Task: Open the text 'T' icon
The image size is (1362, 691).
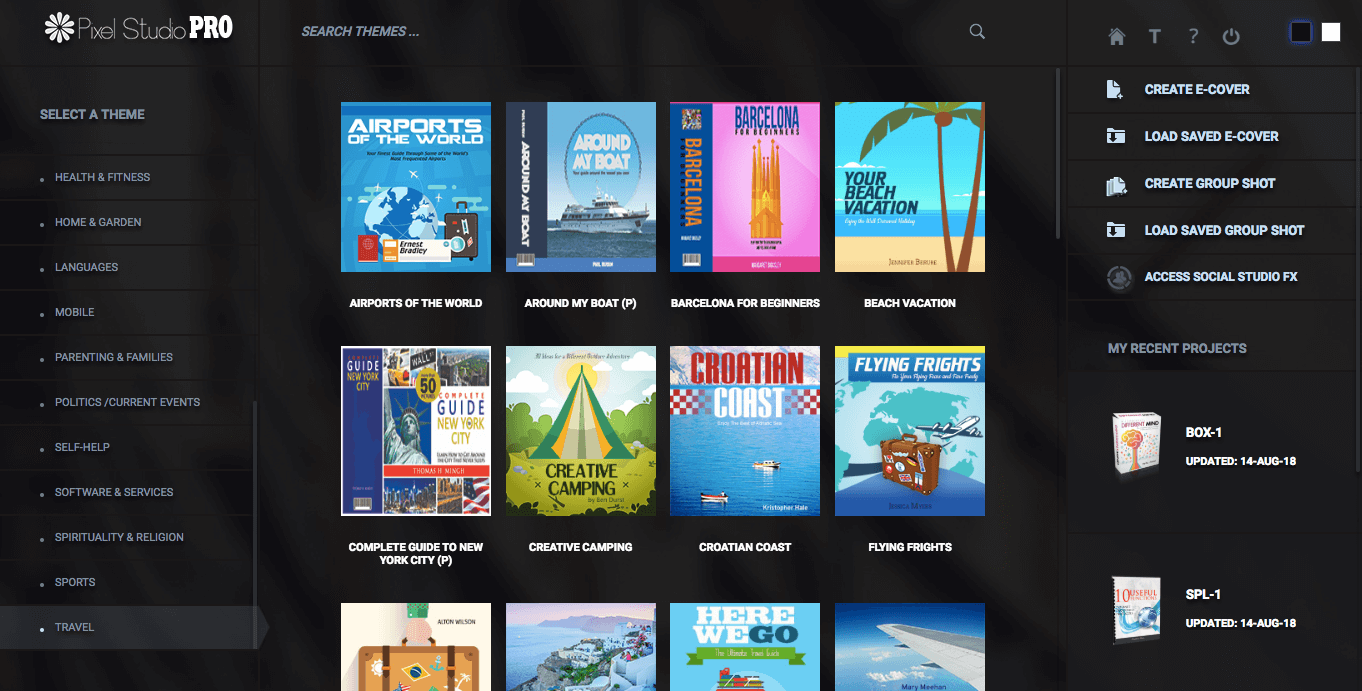Action: click(1154, 37)
